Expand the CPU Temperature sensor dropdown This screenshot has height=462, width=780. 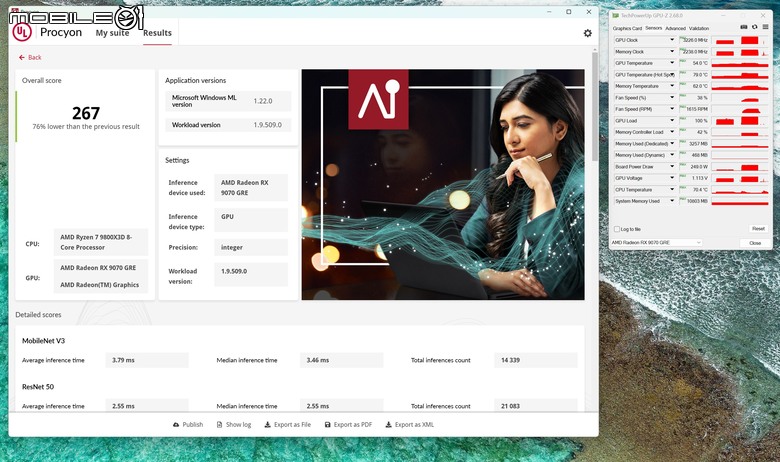tap(672, 189)
